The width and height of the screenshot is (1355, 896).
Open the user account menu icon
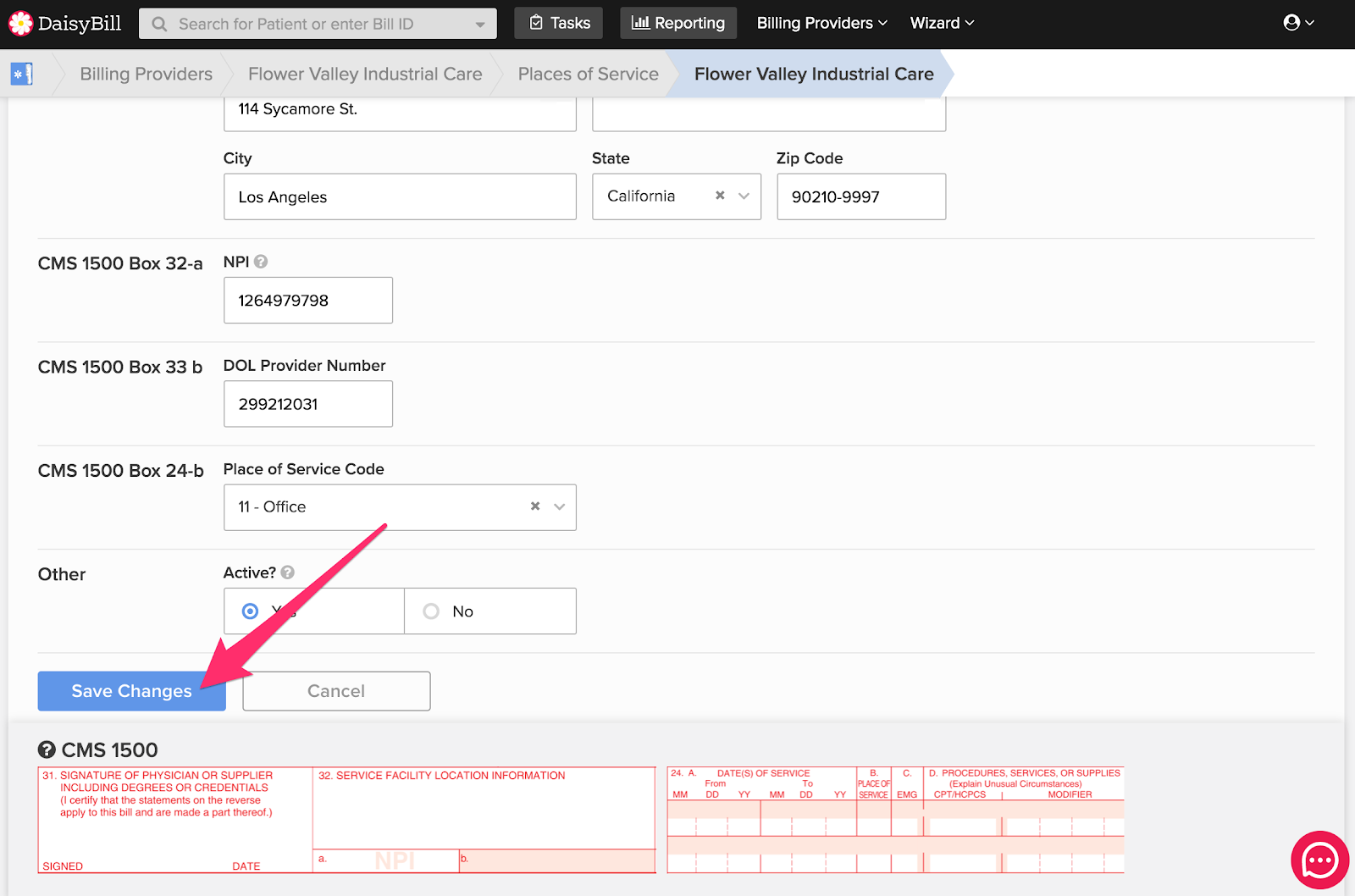(1291, 23)
